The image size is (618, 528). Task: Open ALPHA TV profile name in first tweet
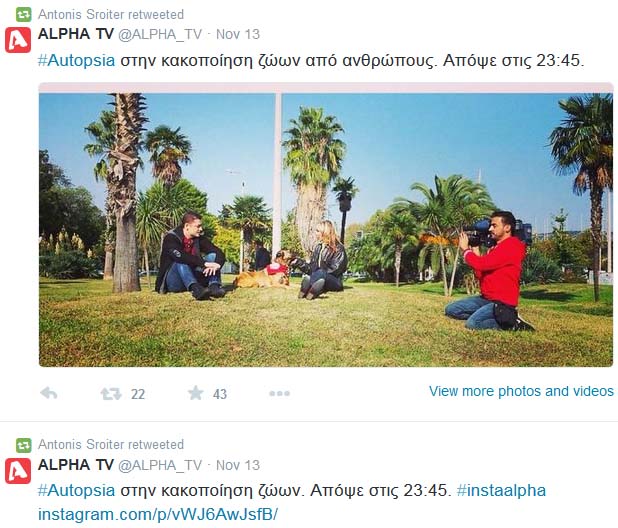pos(76,34)
